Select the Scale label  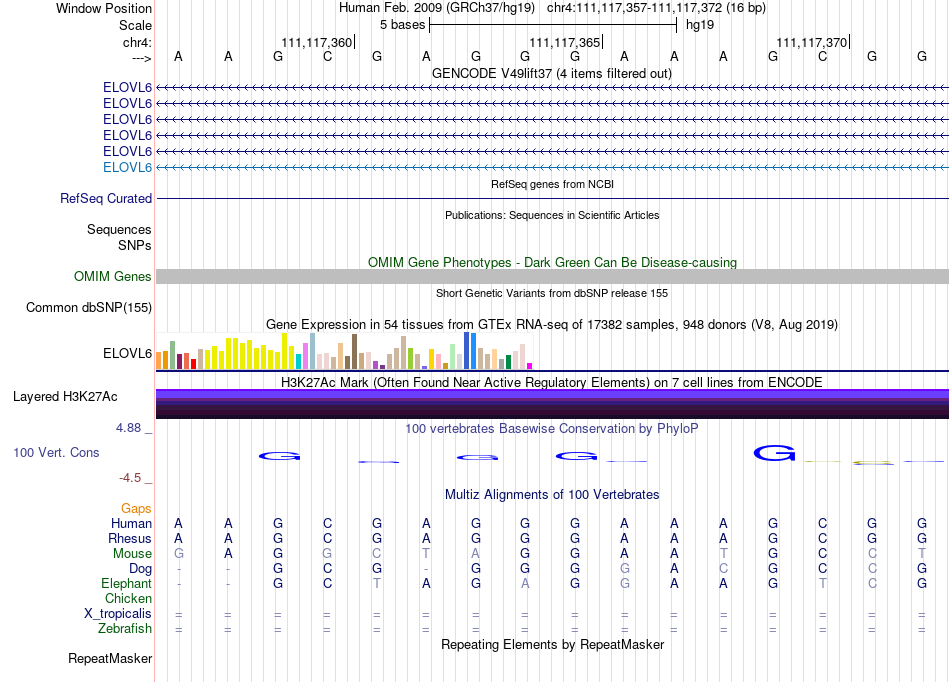[135, 25]
